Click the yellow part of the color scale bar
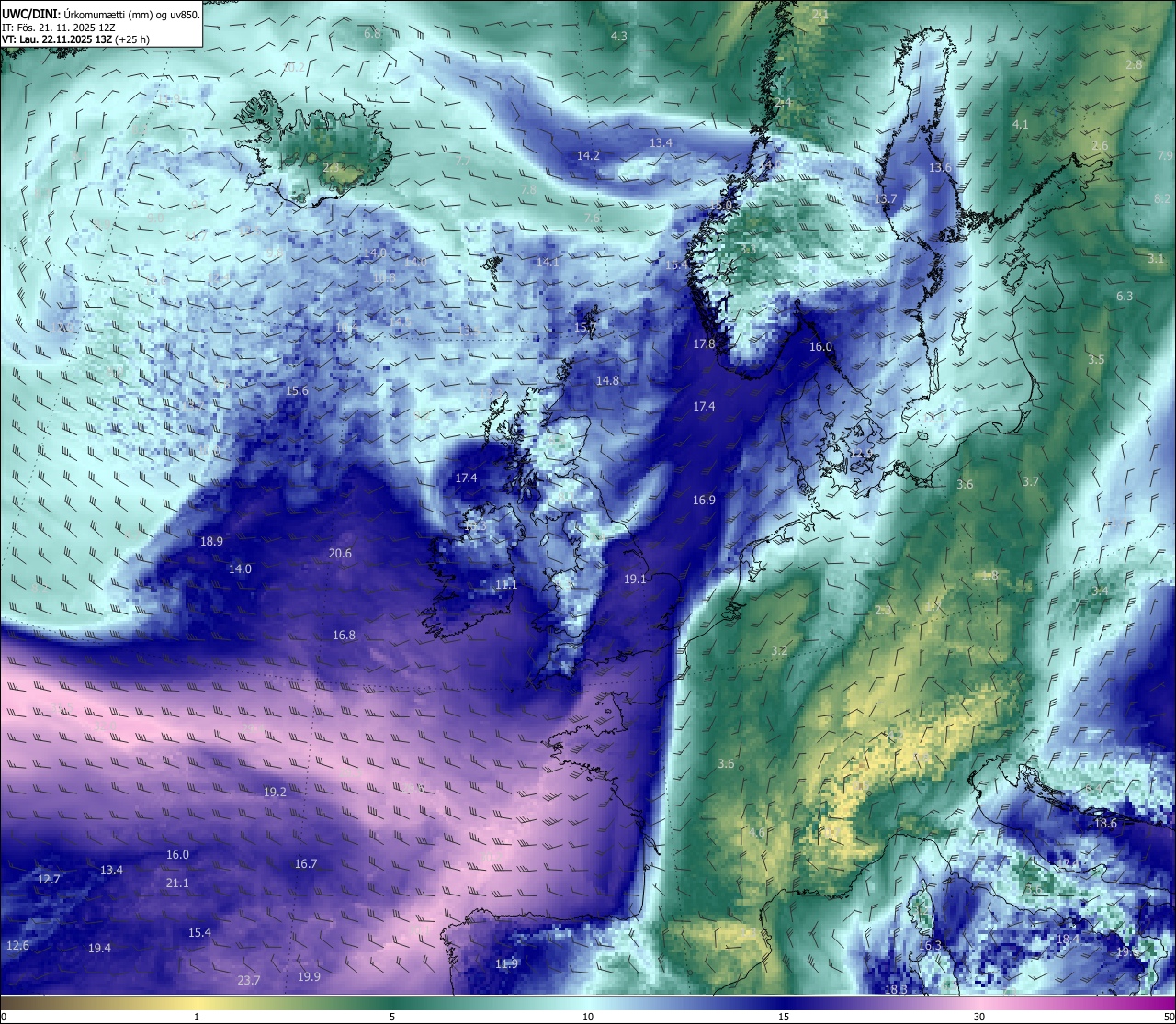 click(x=197, y=1003)
